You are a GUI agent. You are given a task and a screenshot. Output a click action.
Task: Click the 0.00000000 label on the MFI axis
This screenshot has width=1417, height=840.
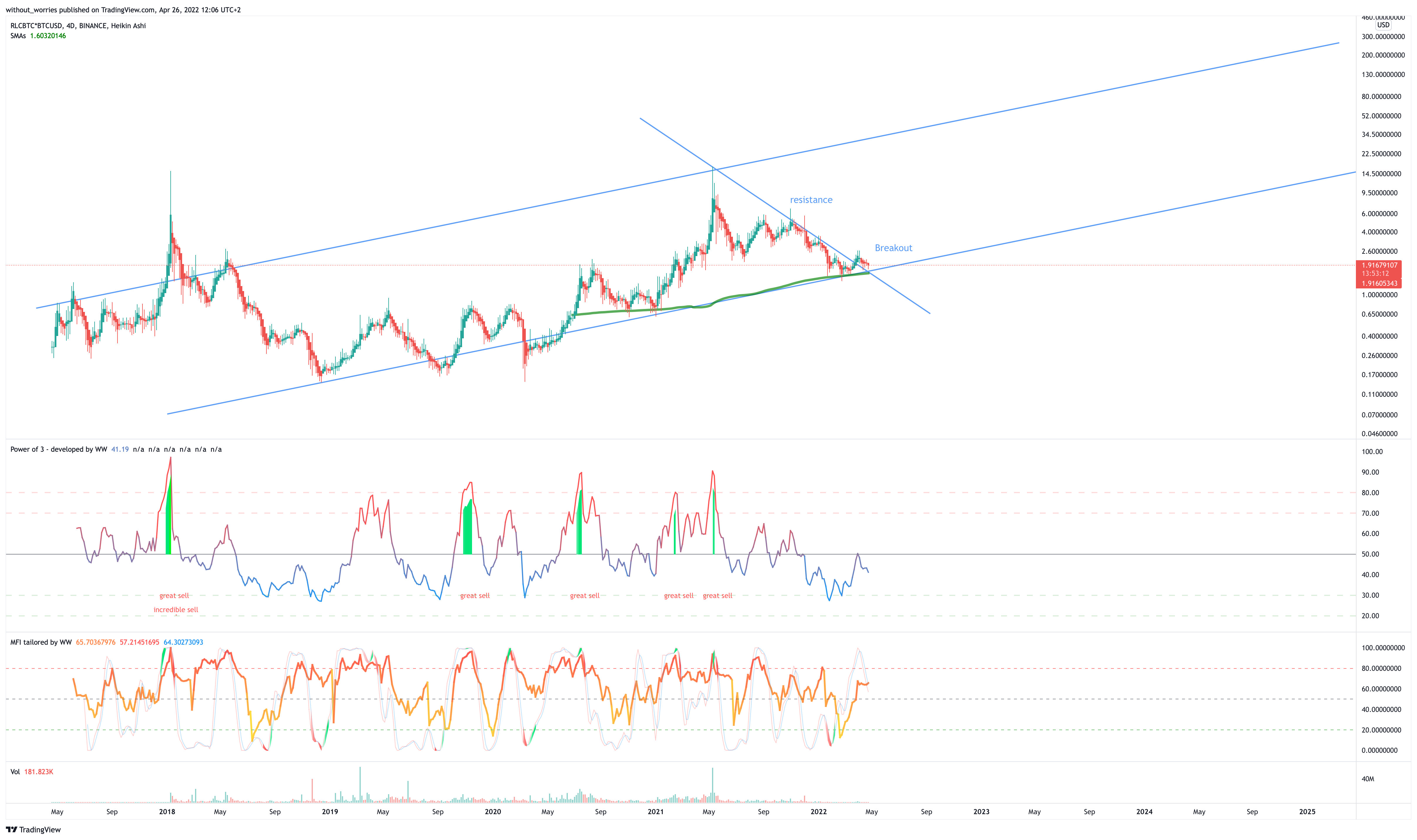point(1380,750)
